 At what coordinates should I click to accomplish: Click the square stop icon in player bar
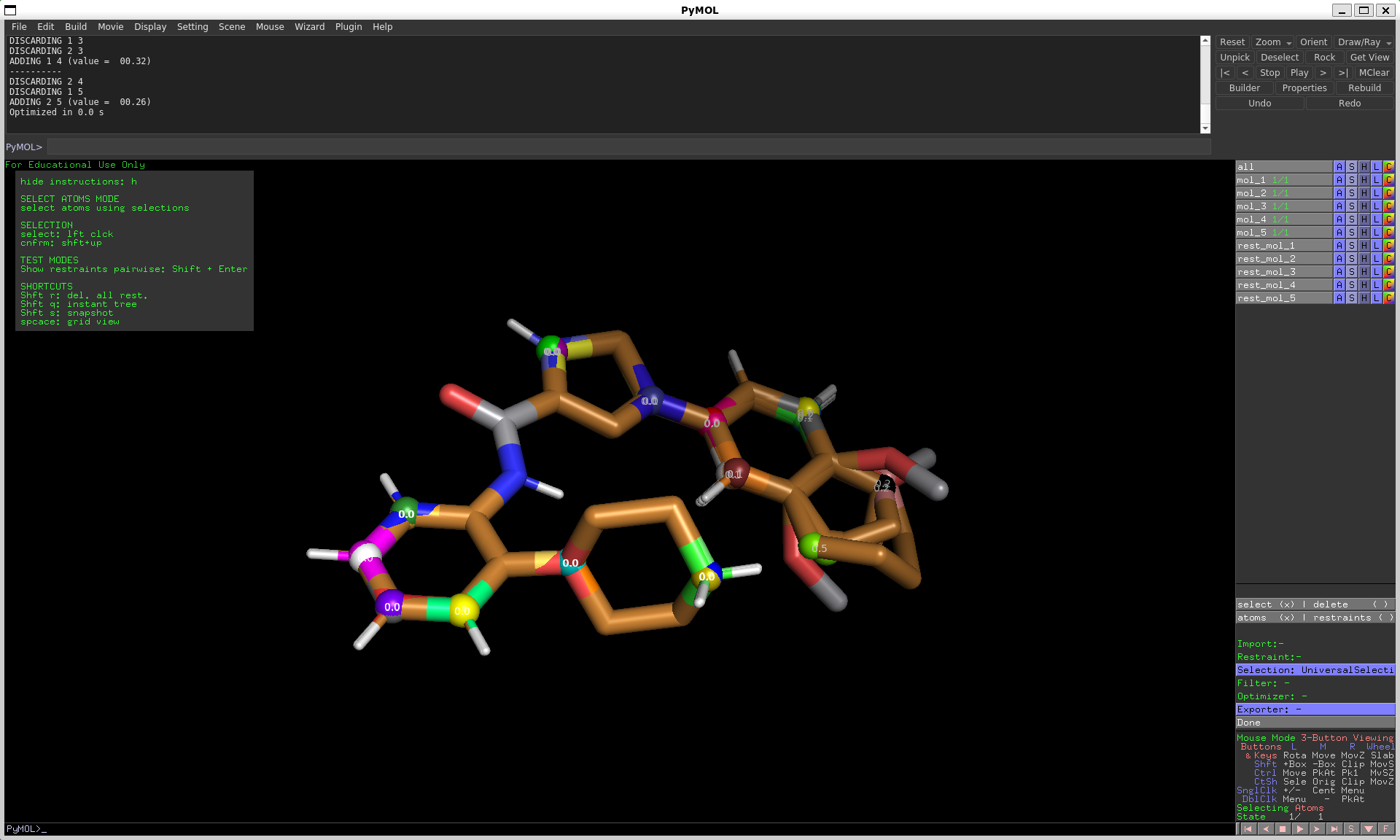click(x=1283, y=829)
